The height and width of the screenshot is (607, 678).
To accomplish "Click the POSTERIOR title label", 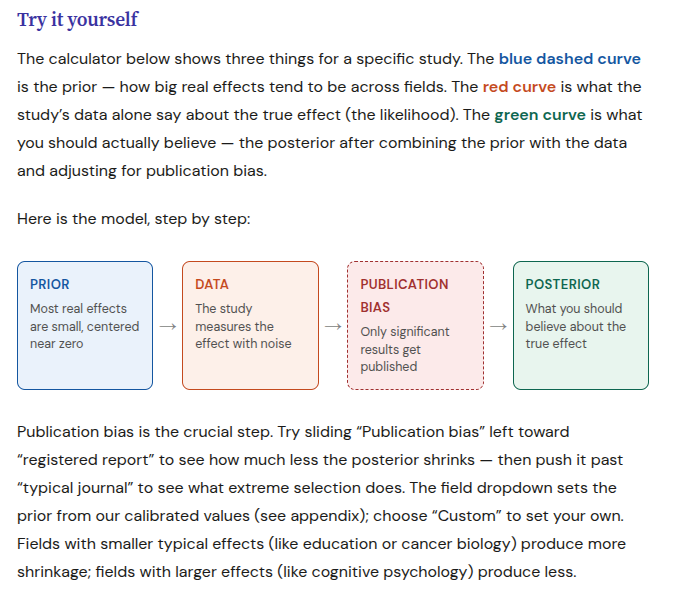I will pos(563,284).
